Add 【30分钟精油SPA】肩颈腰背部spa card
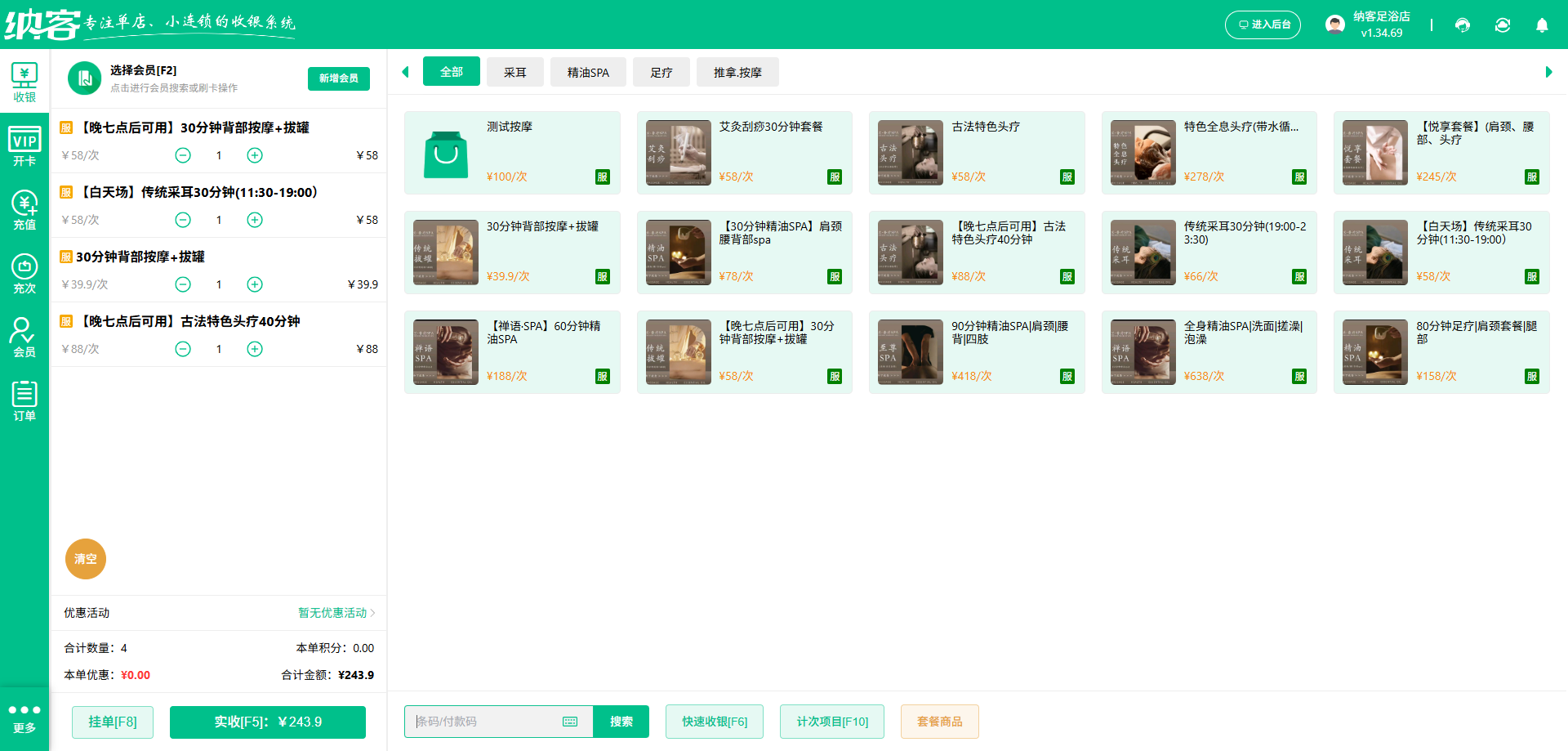Screen dimensions: 1568x751 coord(745,253)
